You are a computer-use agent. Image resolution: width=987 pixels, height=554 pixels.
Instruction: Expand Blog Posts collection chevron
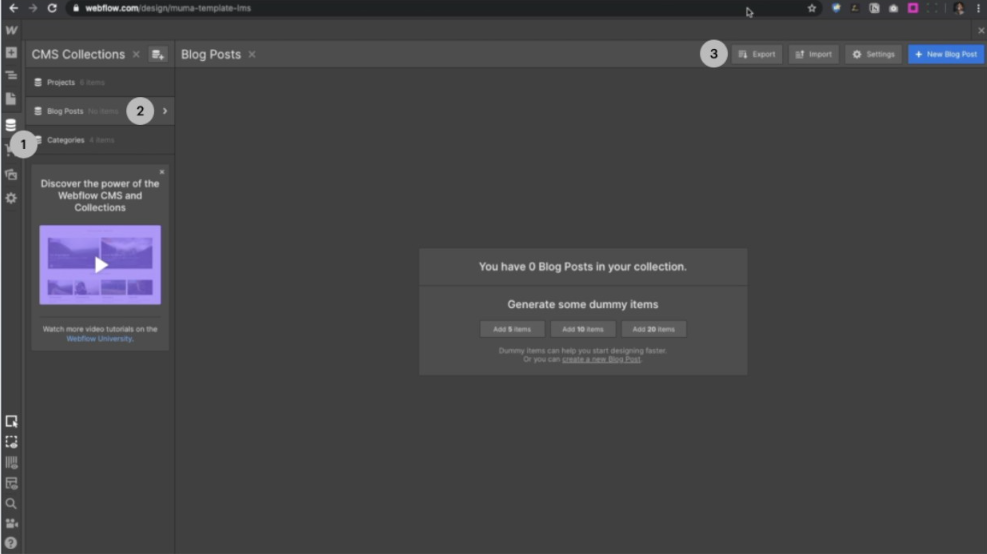pyautogui.click(x=165, y=111)
